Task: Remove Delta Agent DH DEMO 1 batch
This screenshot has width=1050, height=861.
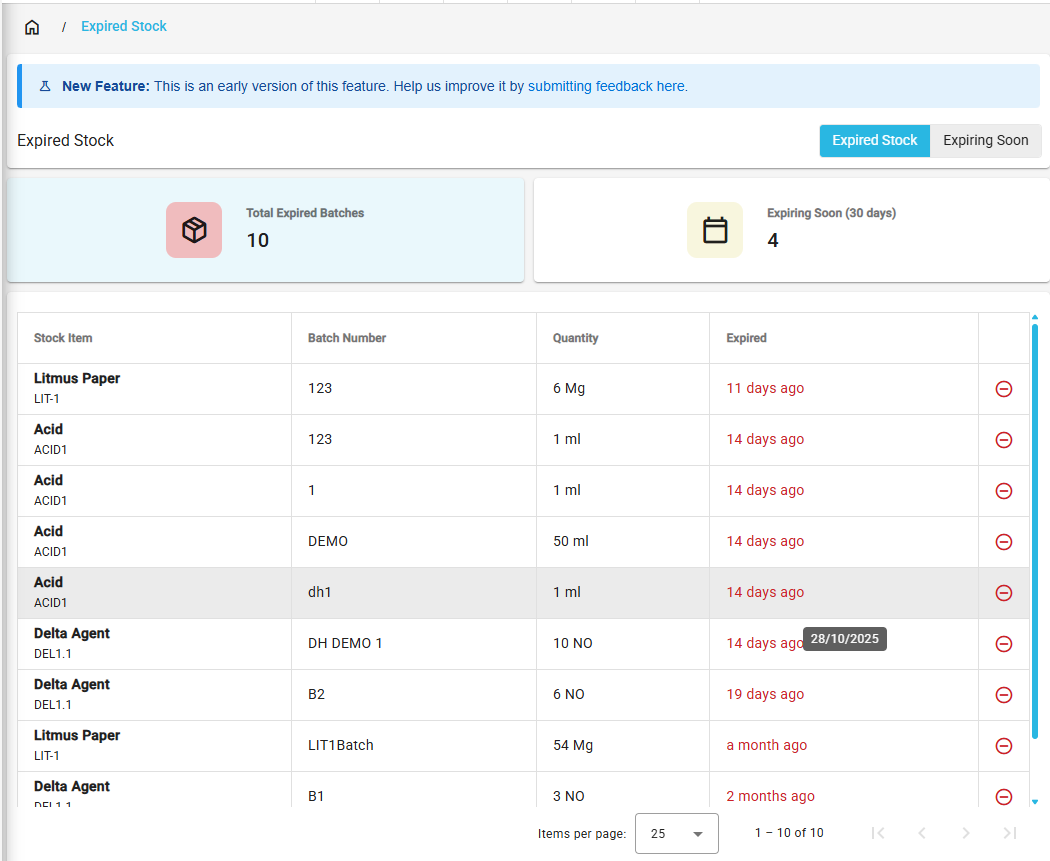Action: (1004, 643)
